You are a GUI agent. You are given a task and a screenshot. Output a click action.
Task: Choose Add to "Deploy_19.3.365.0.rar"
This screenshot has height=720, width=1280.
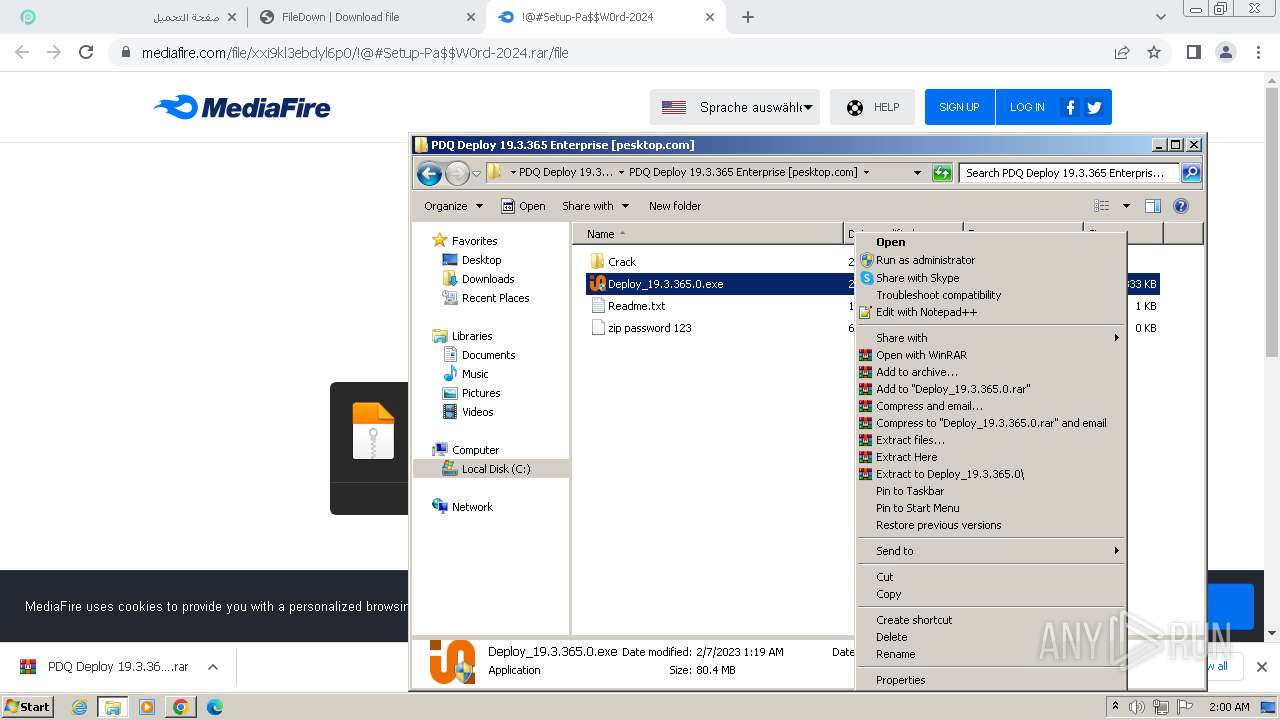990,389
